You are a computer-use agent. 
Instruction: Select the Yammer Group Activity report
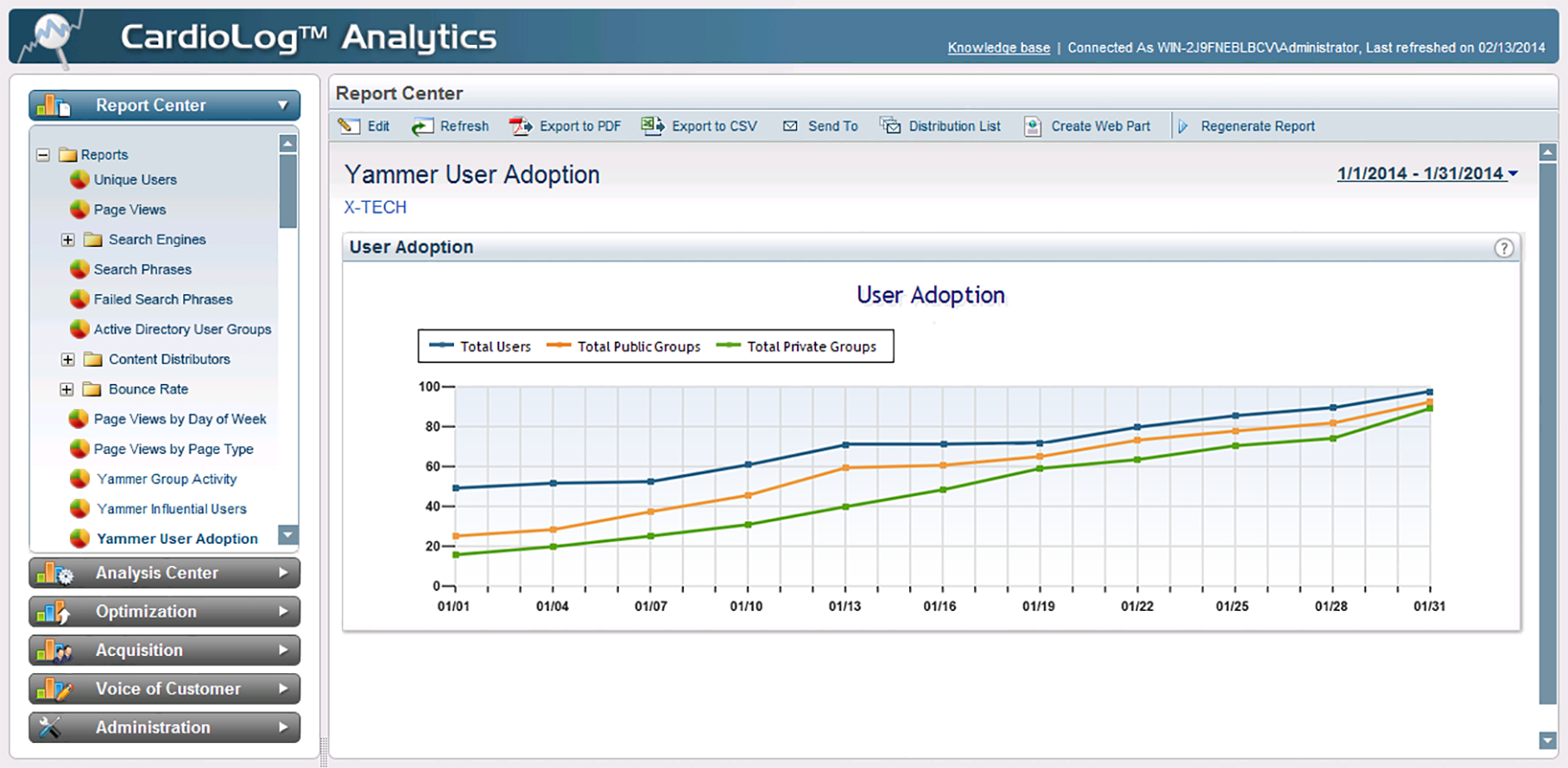(x=167, y=479)
